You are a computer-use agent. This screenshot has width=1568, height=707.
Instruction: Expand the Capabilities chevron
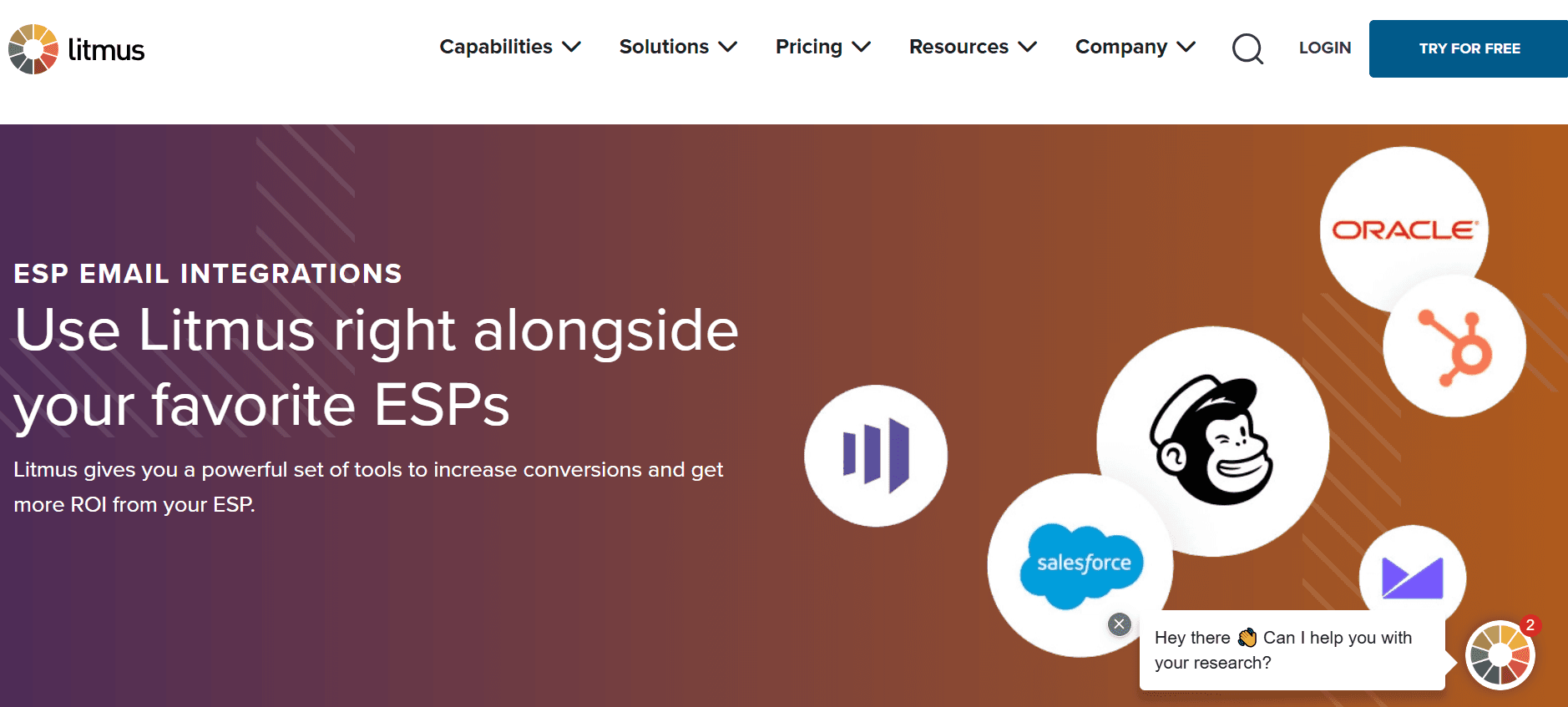[x=571, y=47]
